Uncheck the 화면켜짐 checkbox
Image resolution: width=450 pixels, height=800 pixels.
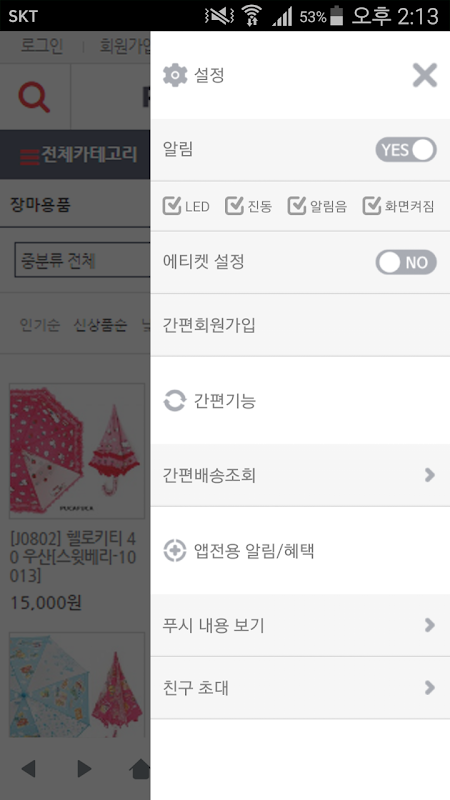coord(372,206)
